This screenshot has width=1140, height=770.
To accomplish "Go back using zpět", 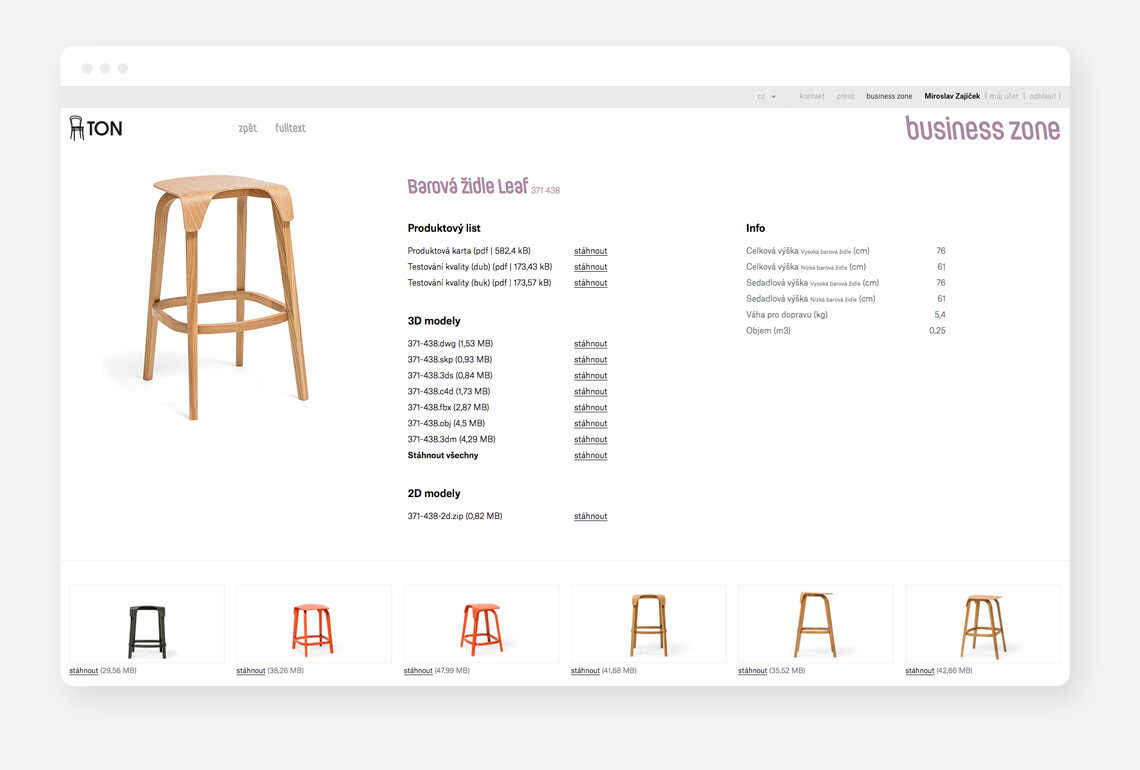I will click(x=247, y=128).
